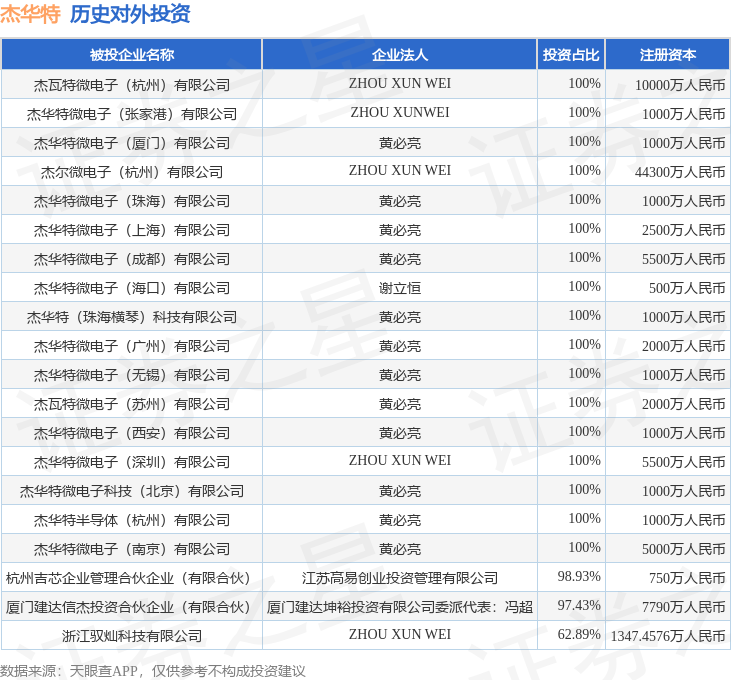Select 杰华特（珠海横琴）科技有限公司 cell
The height and width of the screenshot is (680, 731).
pos(132,317)
